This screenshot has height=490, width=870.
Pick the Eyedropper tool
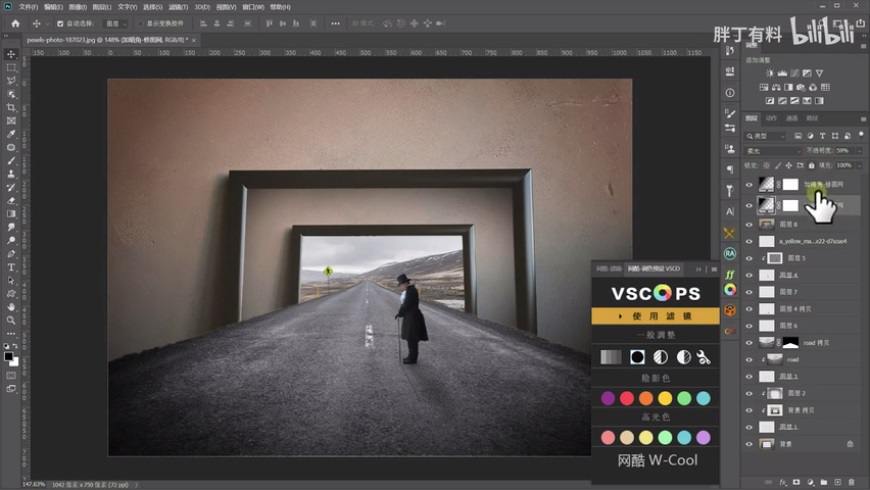[x=11, y=134]
